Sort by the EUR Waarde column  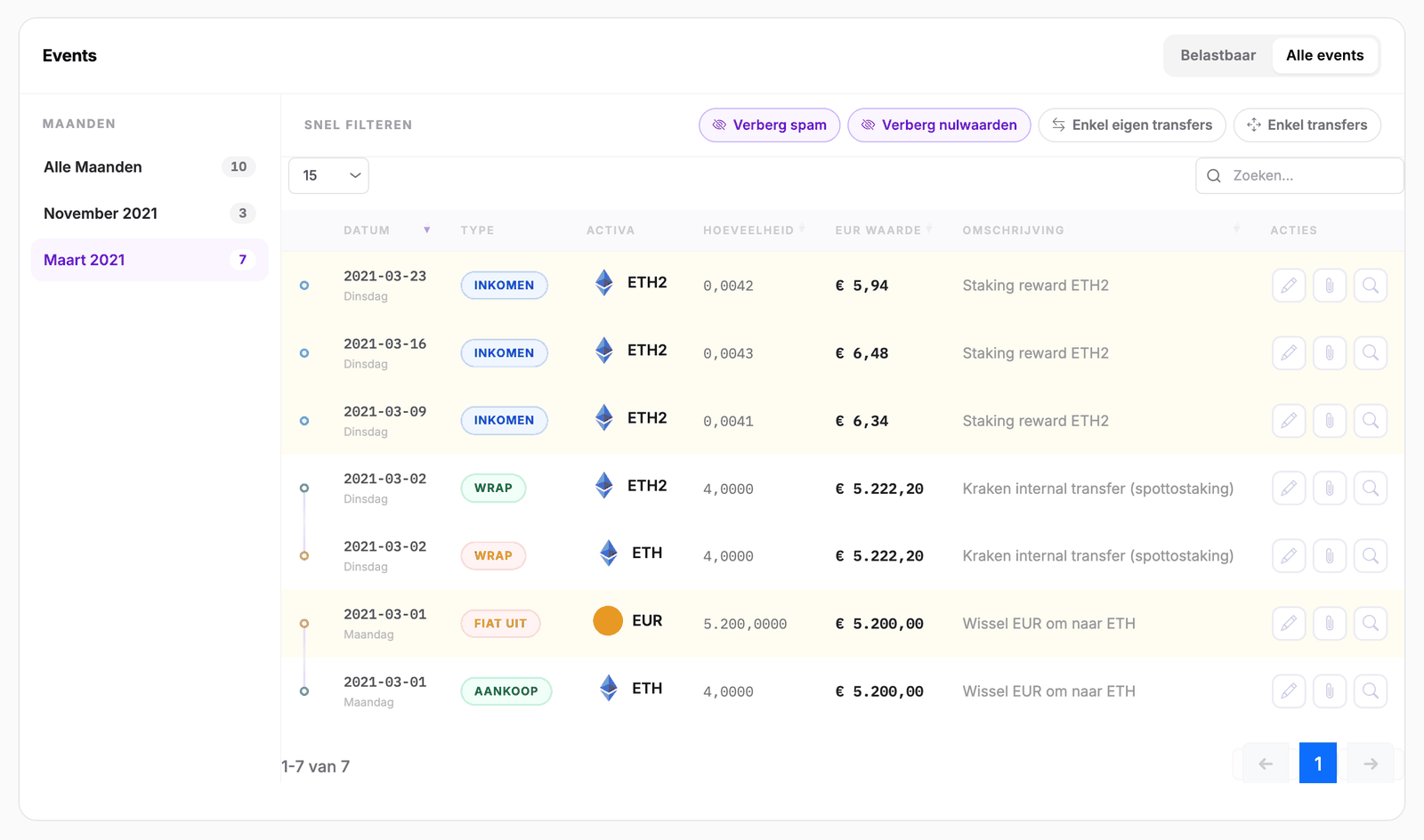[x=883, y=230]
